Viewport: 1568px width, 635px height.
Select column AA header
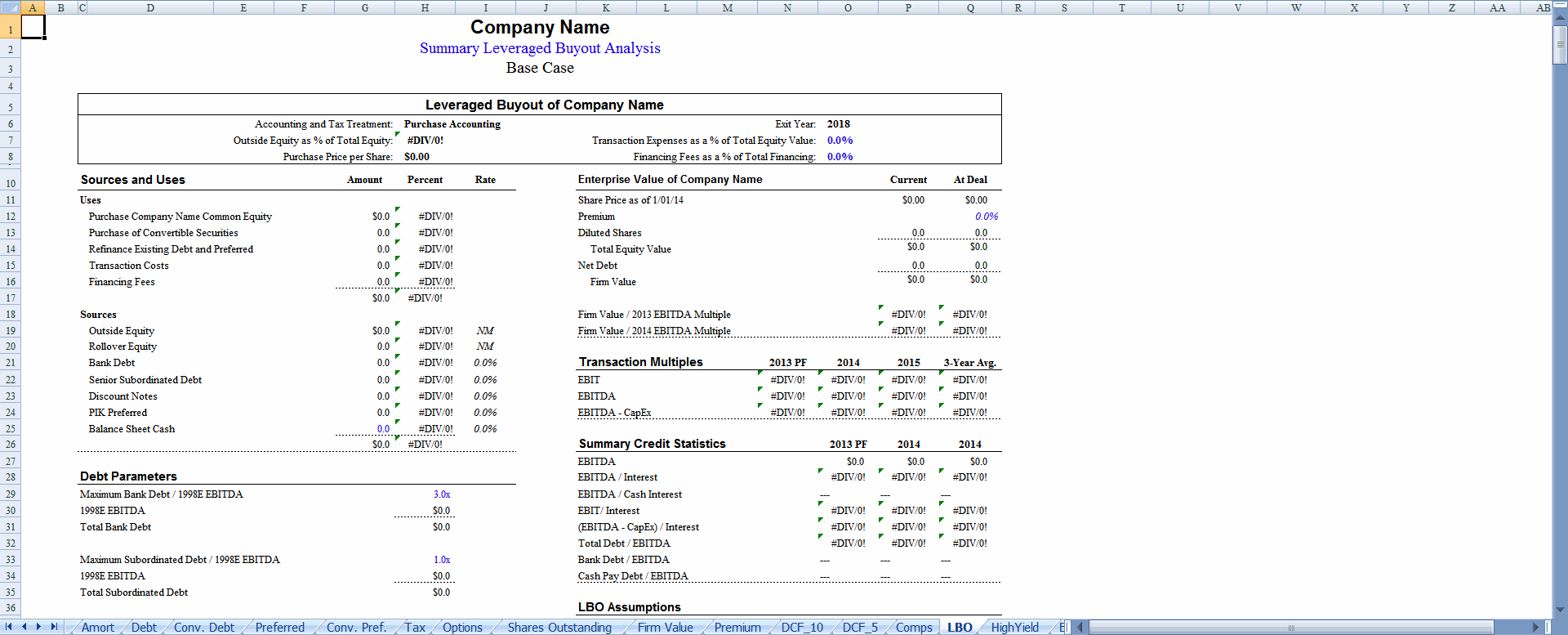1497,7
